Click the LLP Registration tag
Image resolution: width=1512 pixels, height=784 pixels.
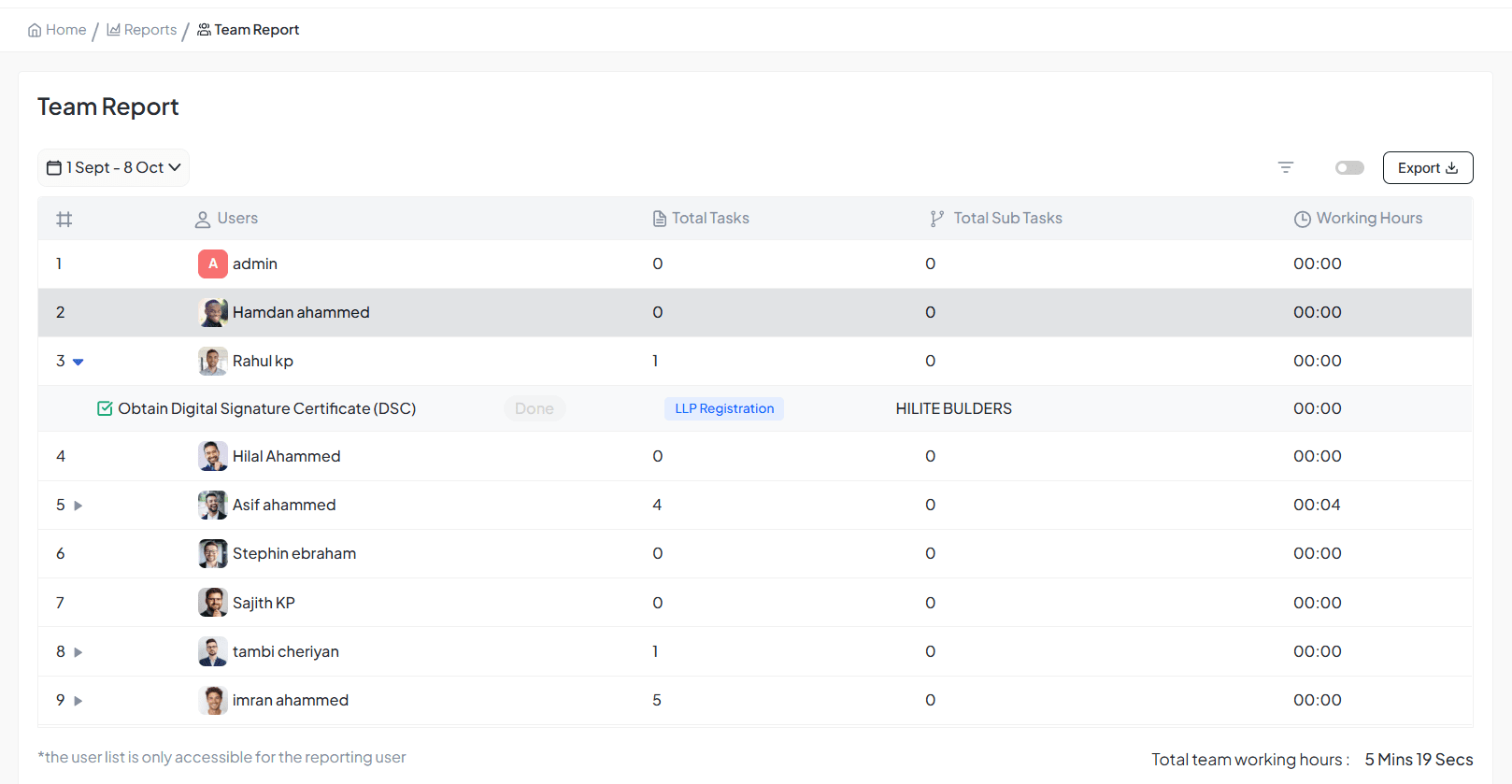pyautogui.click(x=724, y=408)
